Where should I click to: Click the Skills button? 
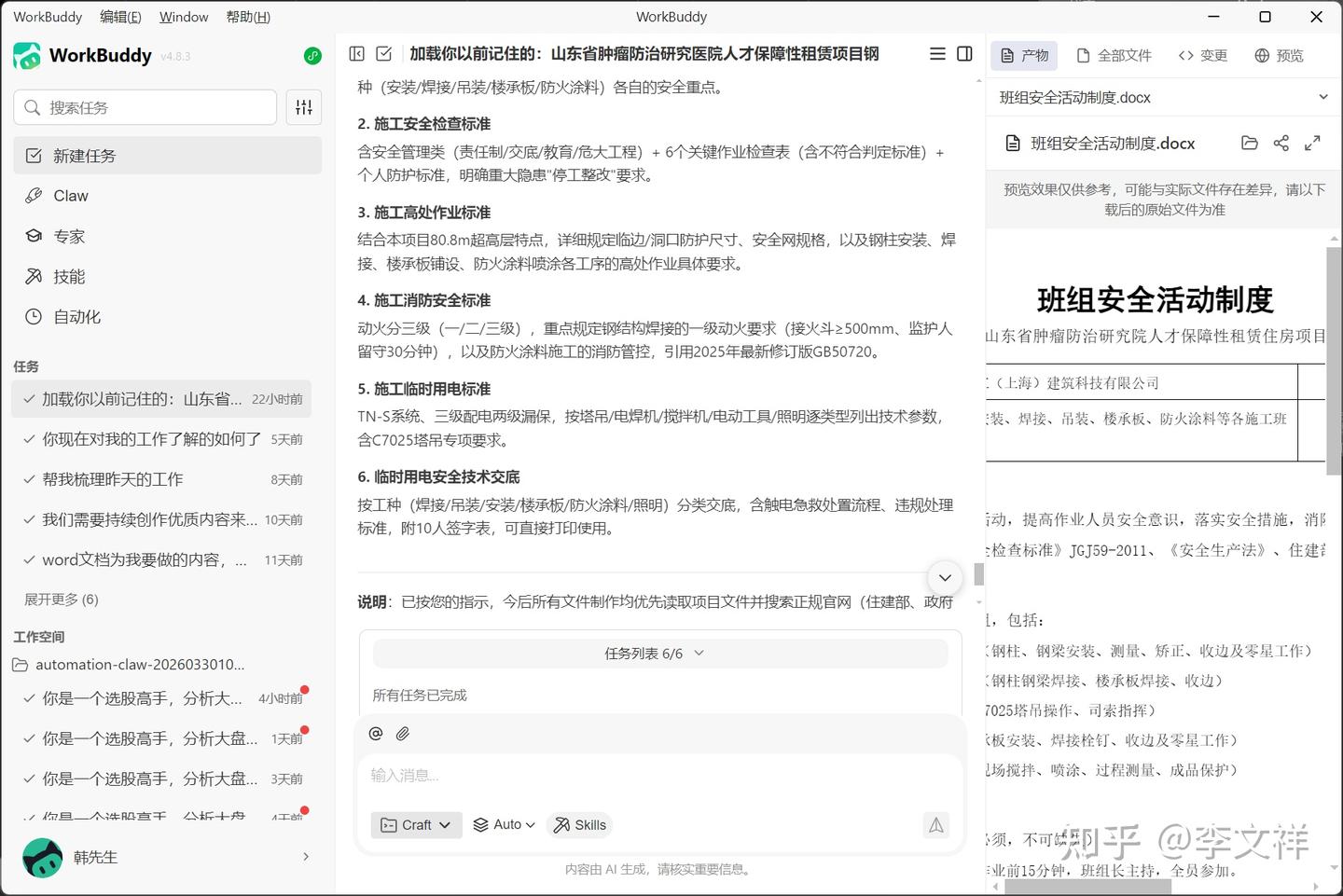(x=579, y=825)
